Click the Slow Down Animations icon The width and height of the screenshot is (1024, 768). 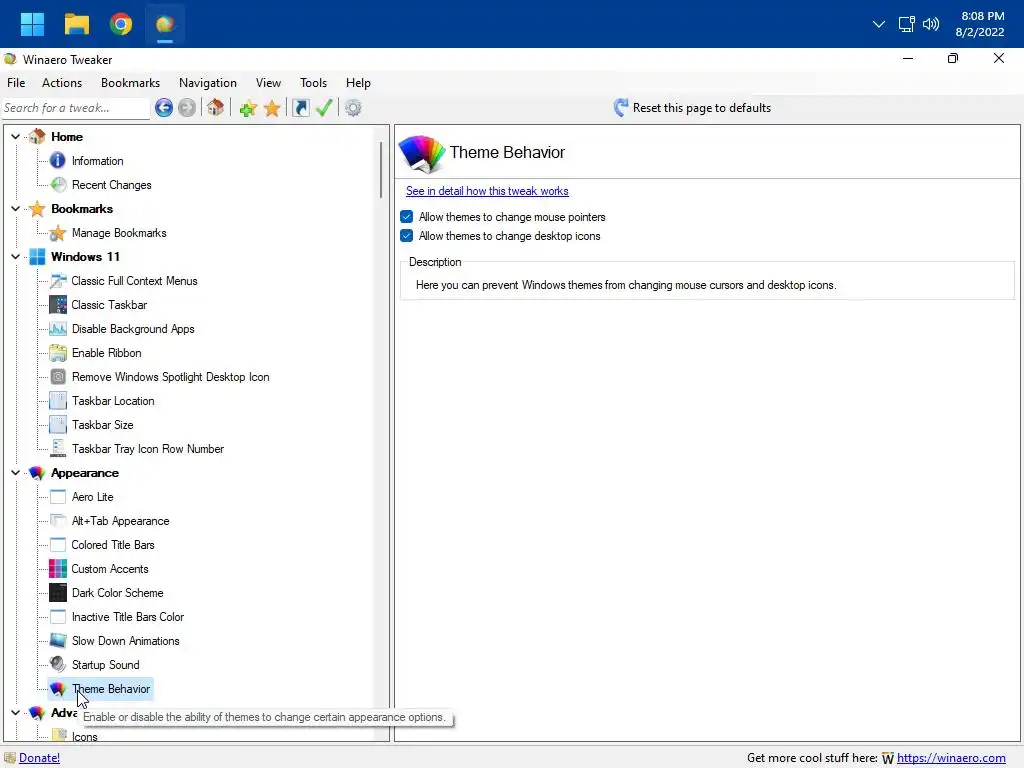coord(57,641)
